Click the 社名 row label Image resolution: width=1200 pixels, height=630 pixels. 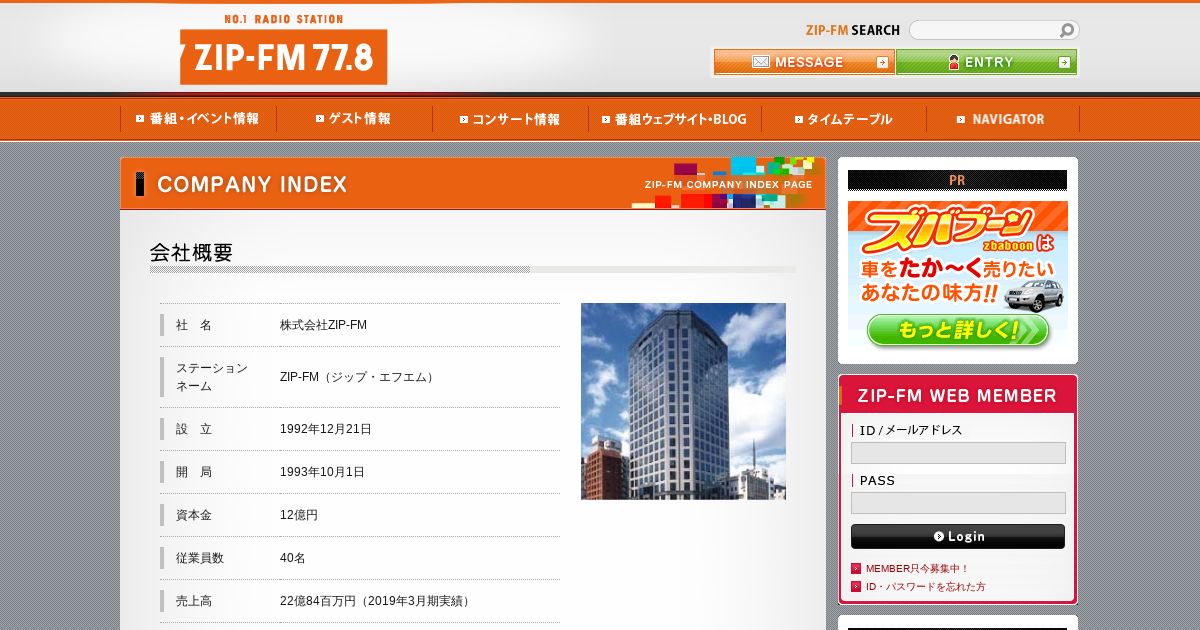pyautogui.click(x=194, y=325)
